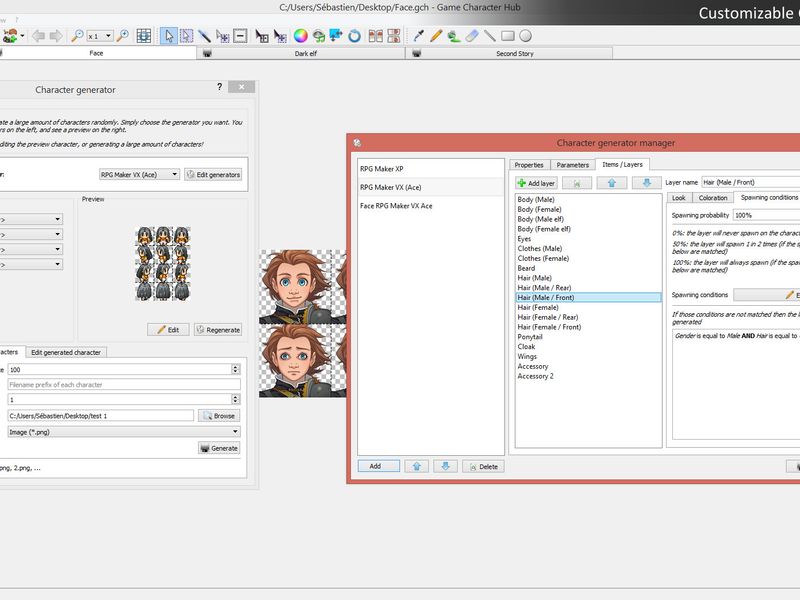800x600 pixels.
Task: Open the first parameter dropdown in Character generator
Action: pos(31,219)
